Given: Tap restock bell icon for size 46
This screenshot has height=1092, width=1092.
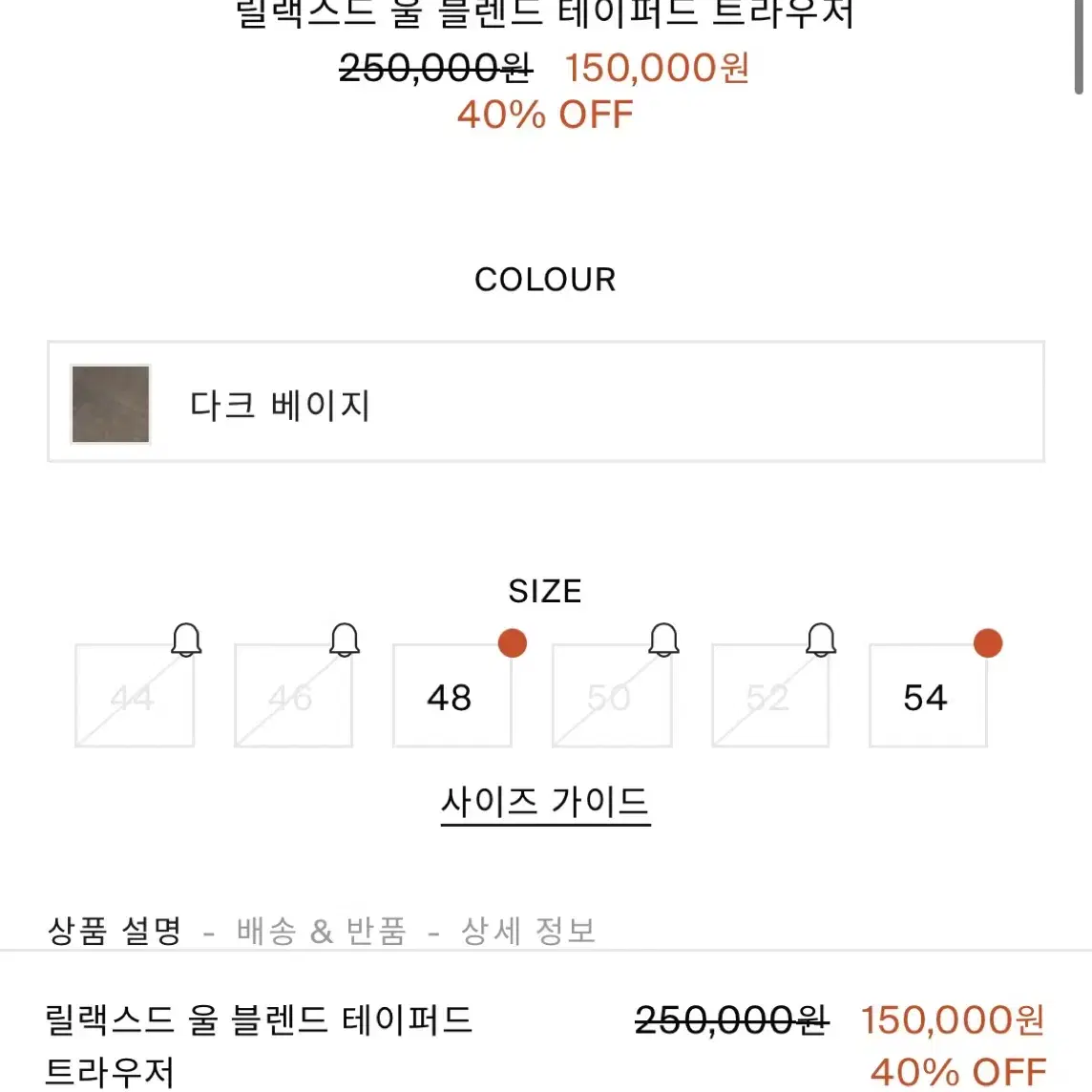Looking at the screenshot, I should click(x=345, y=640).
